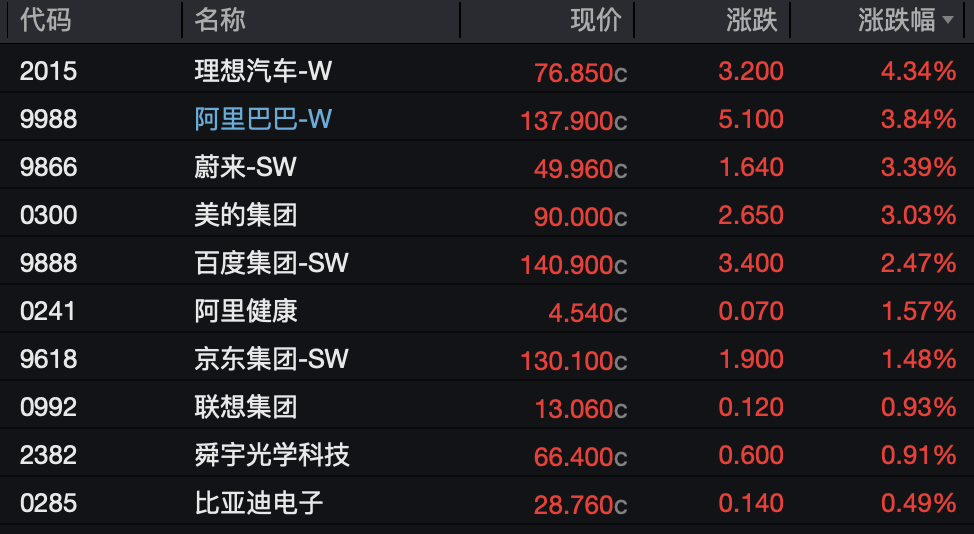The height and width of the screenshot is (534, 974).
Task: Click change value 2.650
Action: pos(751,215)
